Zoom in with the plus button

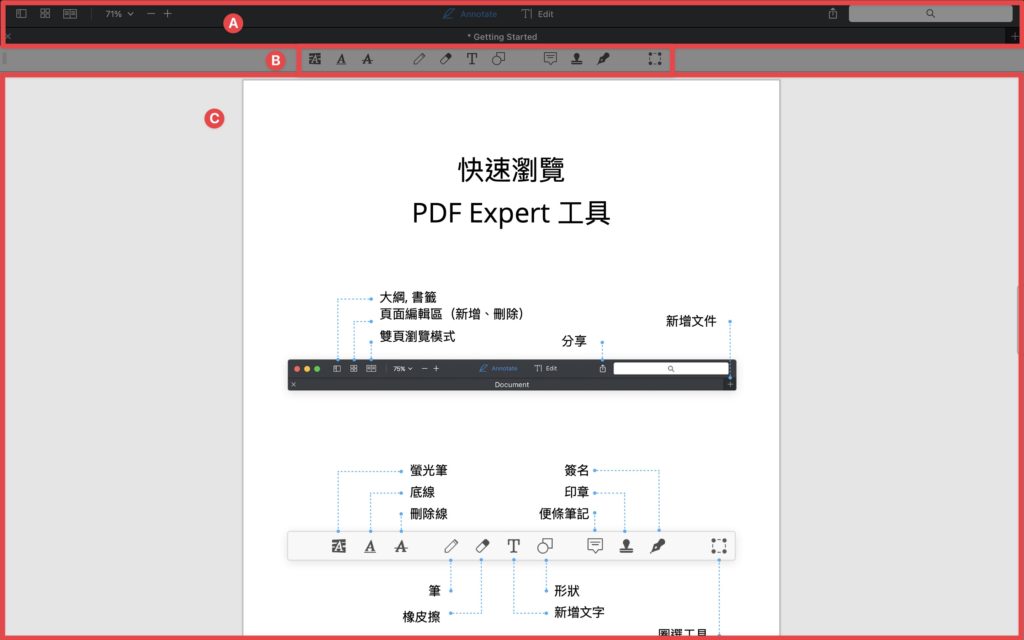coord(168,14)
